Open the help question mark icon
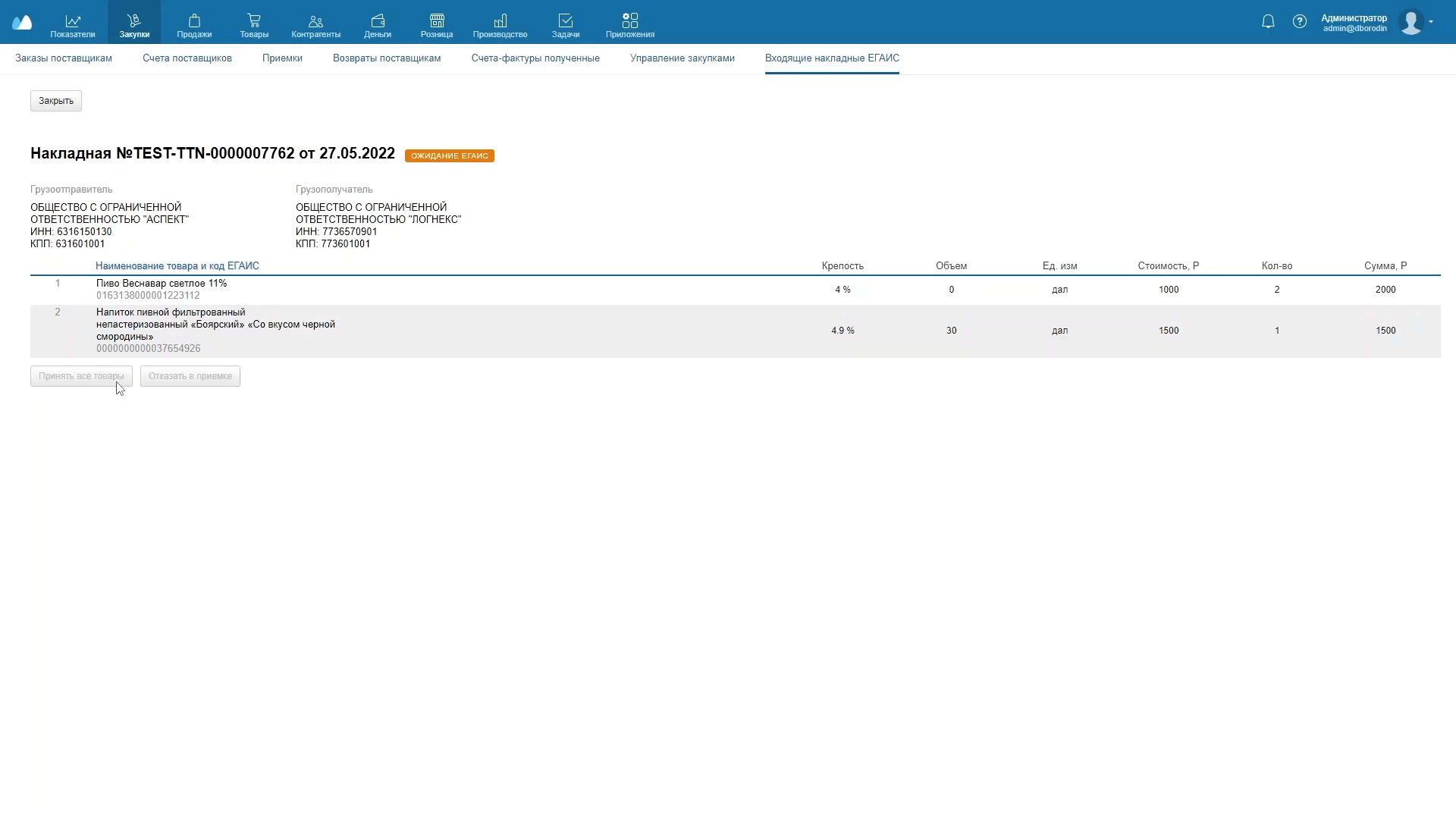The height and width of the screenshot is (819, 1456). pyautogui.click(x=1300, y=22)
